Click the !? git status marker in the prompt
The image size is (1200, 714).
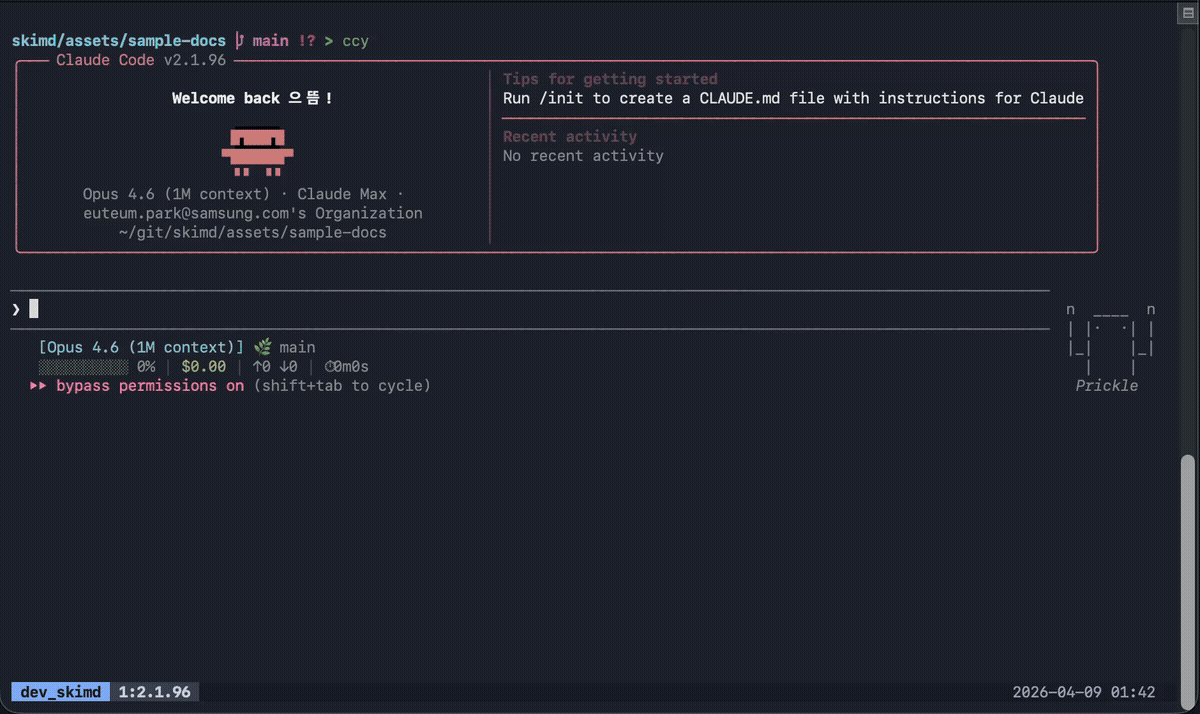tap(307, 41)
